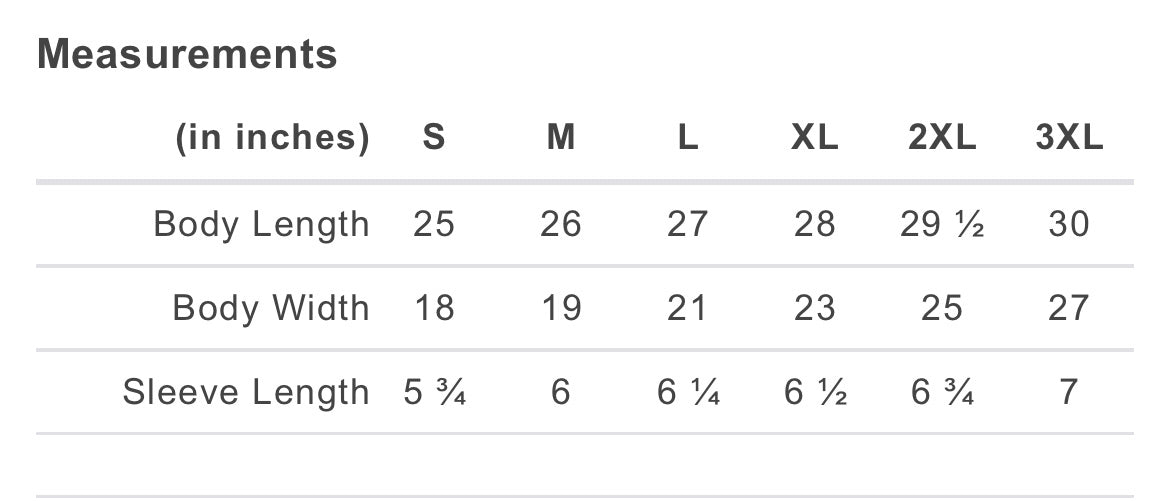Select Body Width value 21 for L
This screenshot has height=501, width=1170.
(x=688, y=308)
